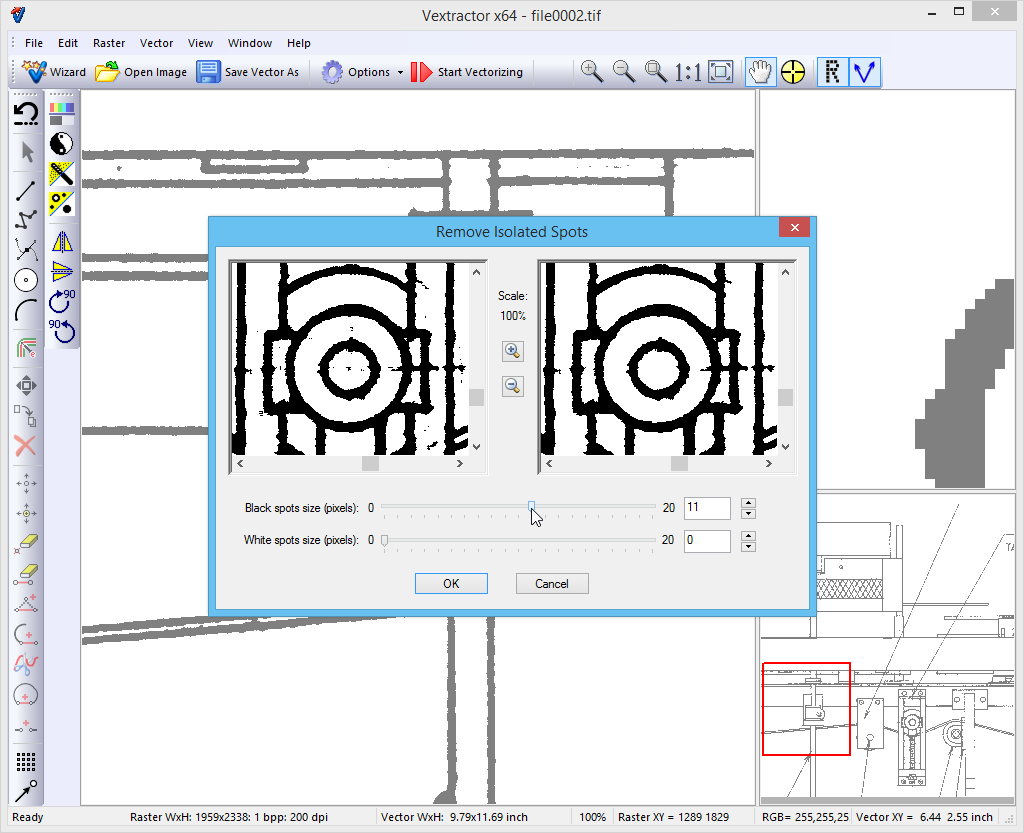Toggle the hand pan tool
The image size is (1024, 833).
pos(761,72)
